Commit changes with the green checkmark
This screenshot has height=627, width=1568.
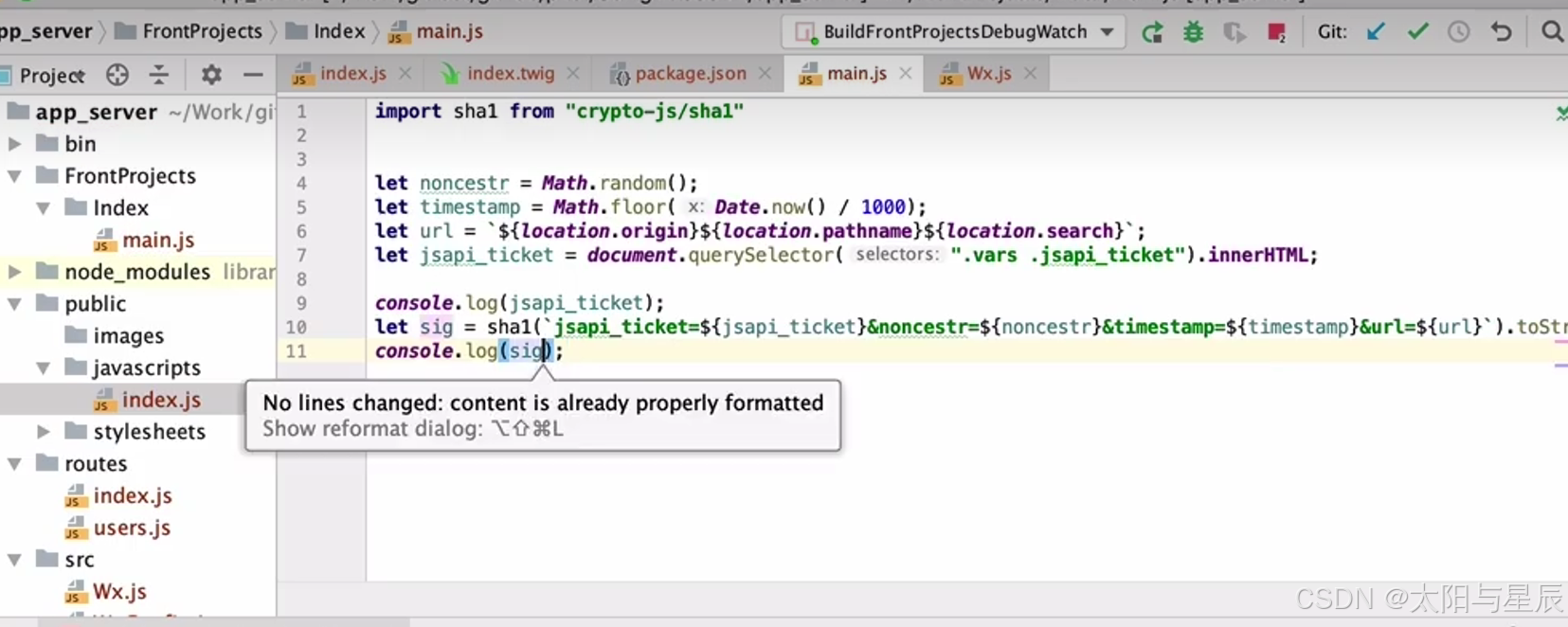(x=1417, y=32)
